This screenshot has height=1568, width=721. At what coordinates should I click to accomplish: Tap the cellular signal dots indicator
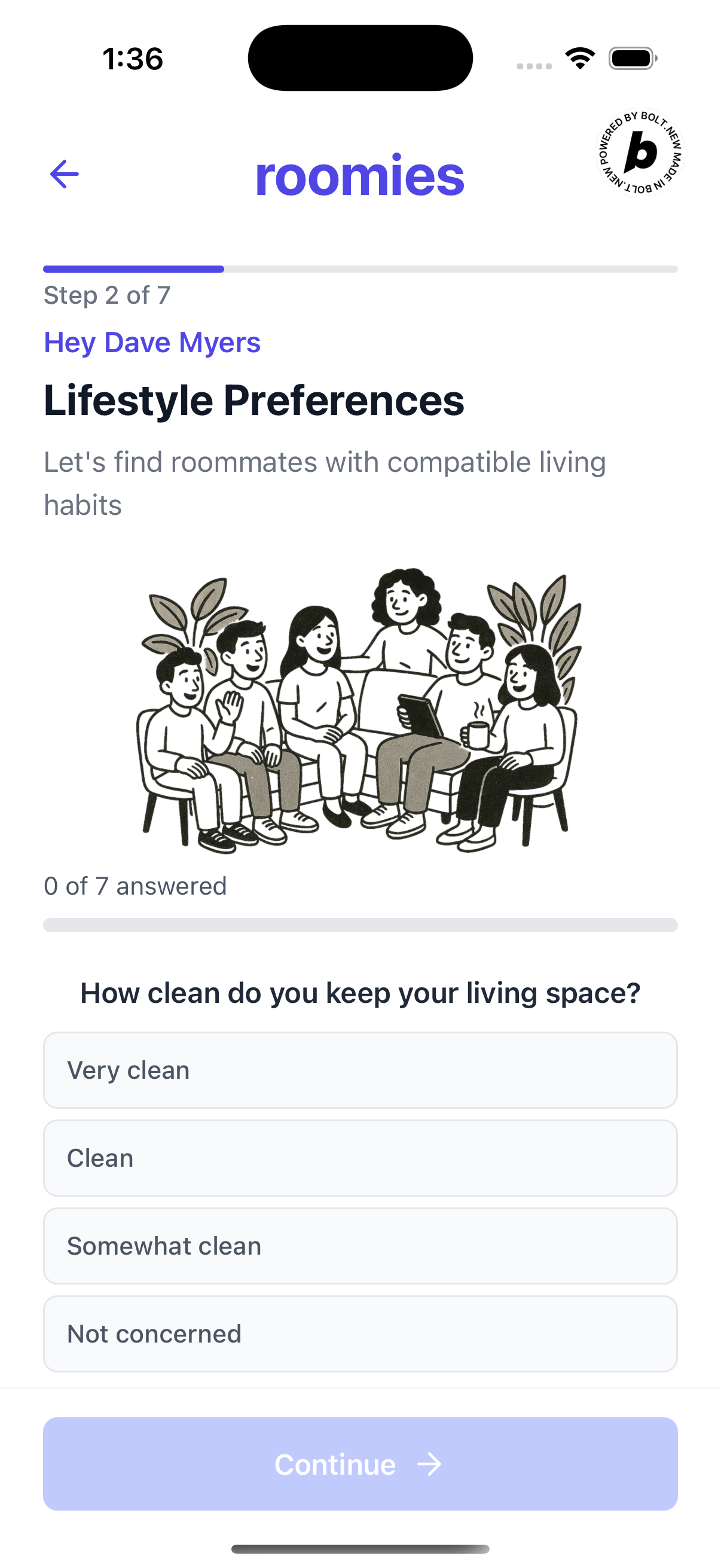(534, 66)
